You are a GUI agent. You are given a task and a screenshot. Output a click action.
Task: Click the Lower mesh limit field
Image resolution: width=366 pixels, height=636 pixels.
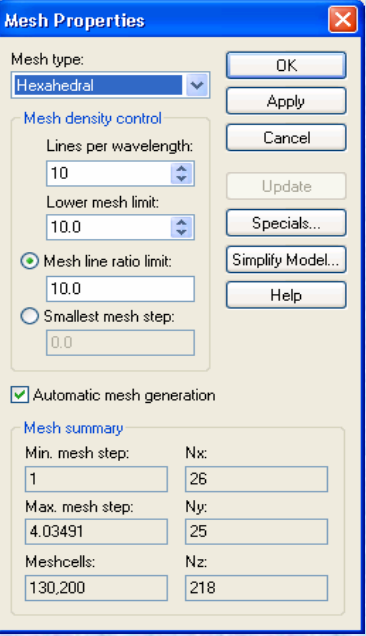pyautogui.click(x=109, y=227)
